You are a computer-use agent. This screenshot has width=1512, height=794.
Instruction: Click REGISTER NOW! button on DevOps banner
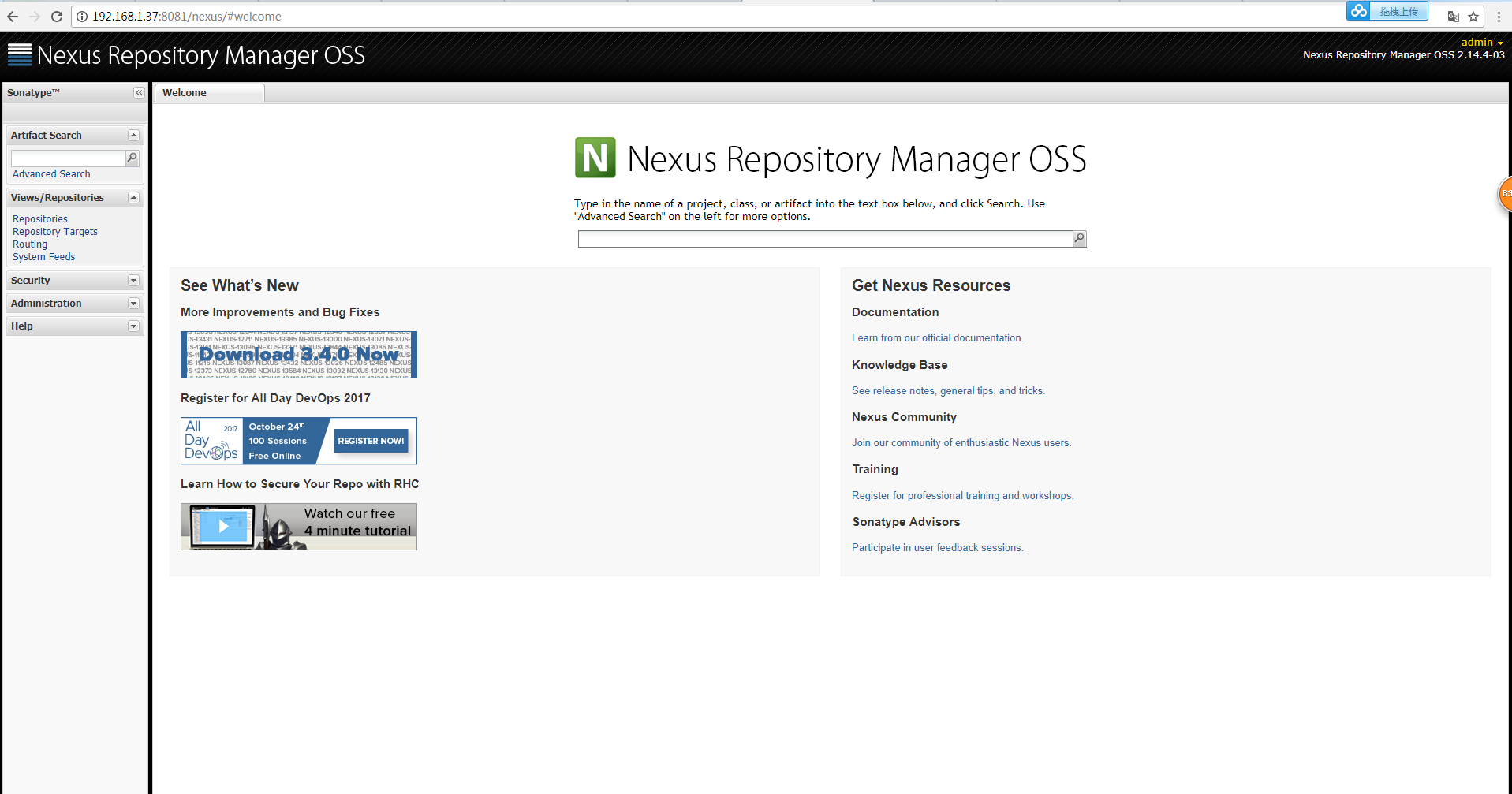tap(371, 441)
